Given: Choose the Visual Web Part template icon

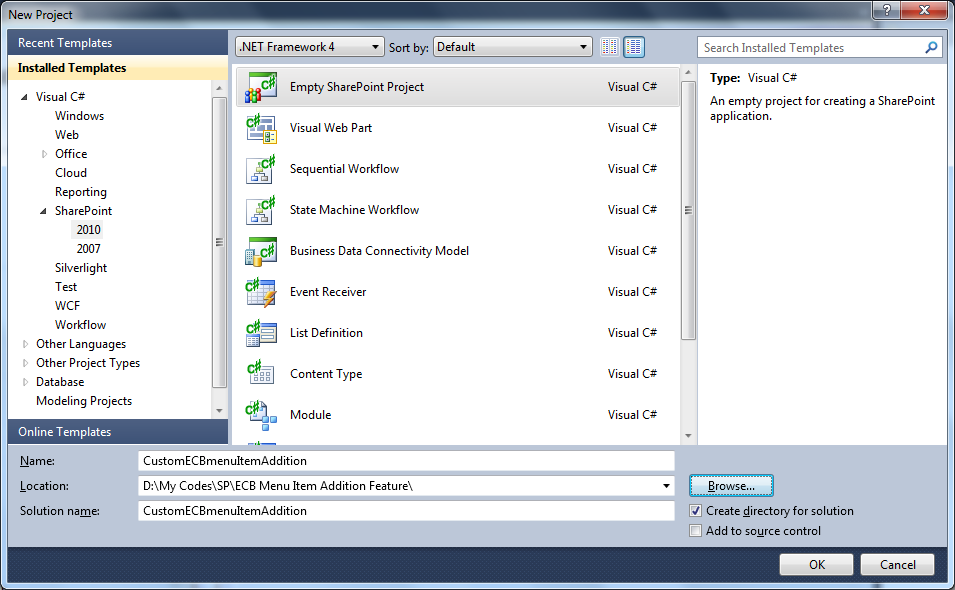Looking at the screenshot, I should 261,128.
